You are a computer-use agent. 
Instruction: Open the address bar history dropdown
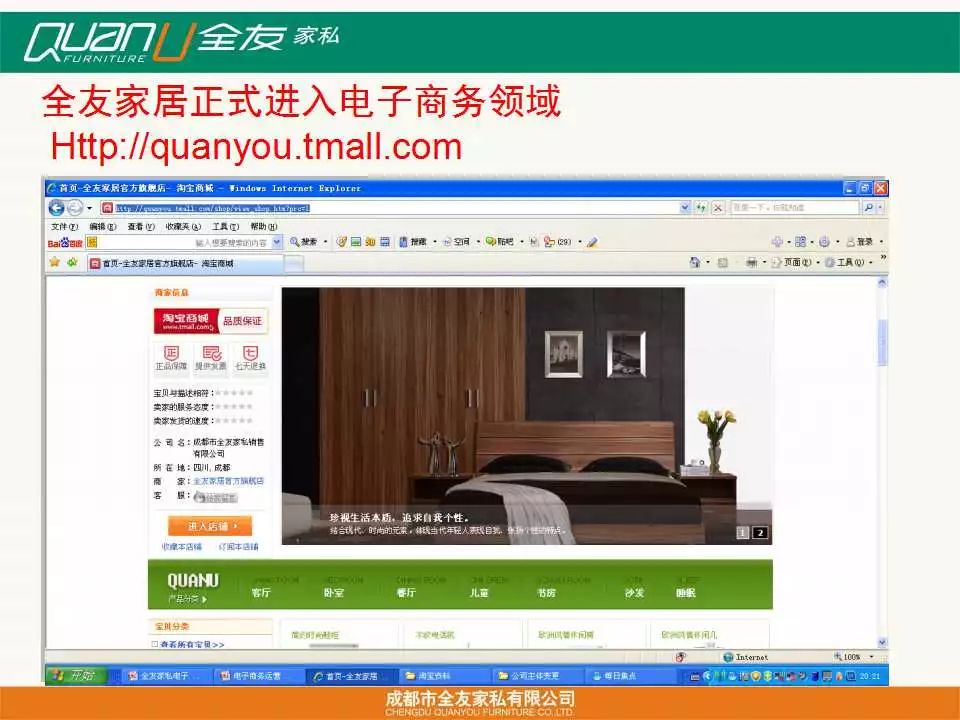point(684,207)
